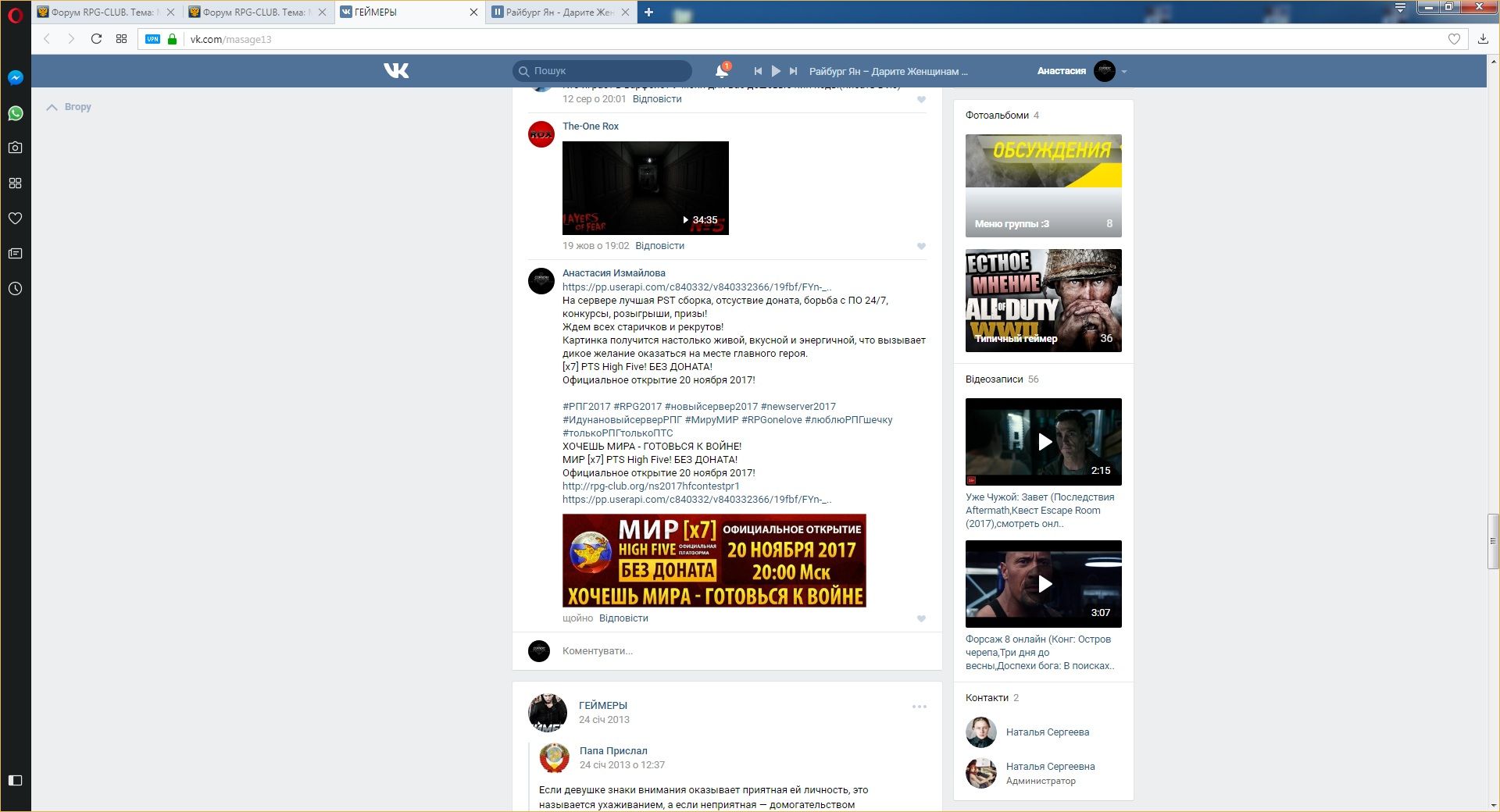
Task: Like the comment from 12 сер о 20:01
Action: 921,100
